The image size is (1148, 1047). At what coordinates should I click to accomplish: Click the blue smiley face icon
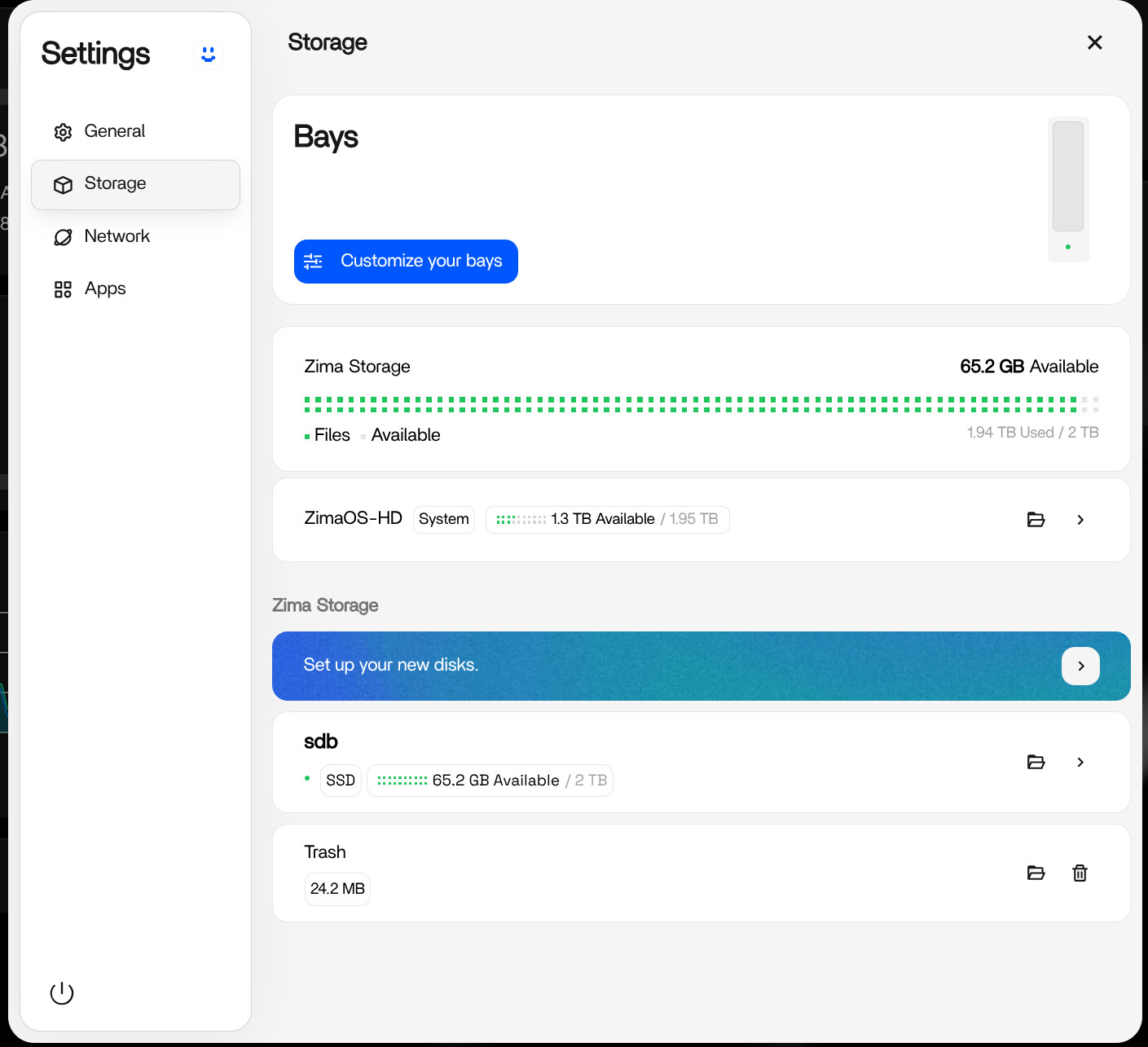[209, 54]
